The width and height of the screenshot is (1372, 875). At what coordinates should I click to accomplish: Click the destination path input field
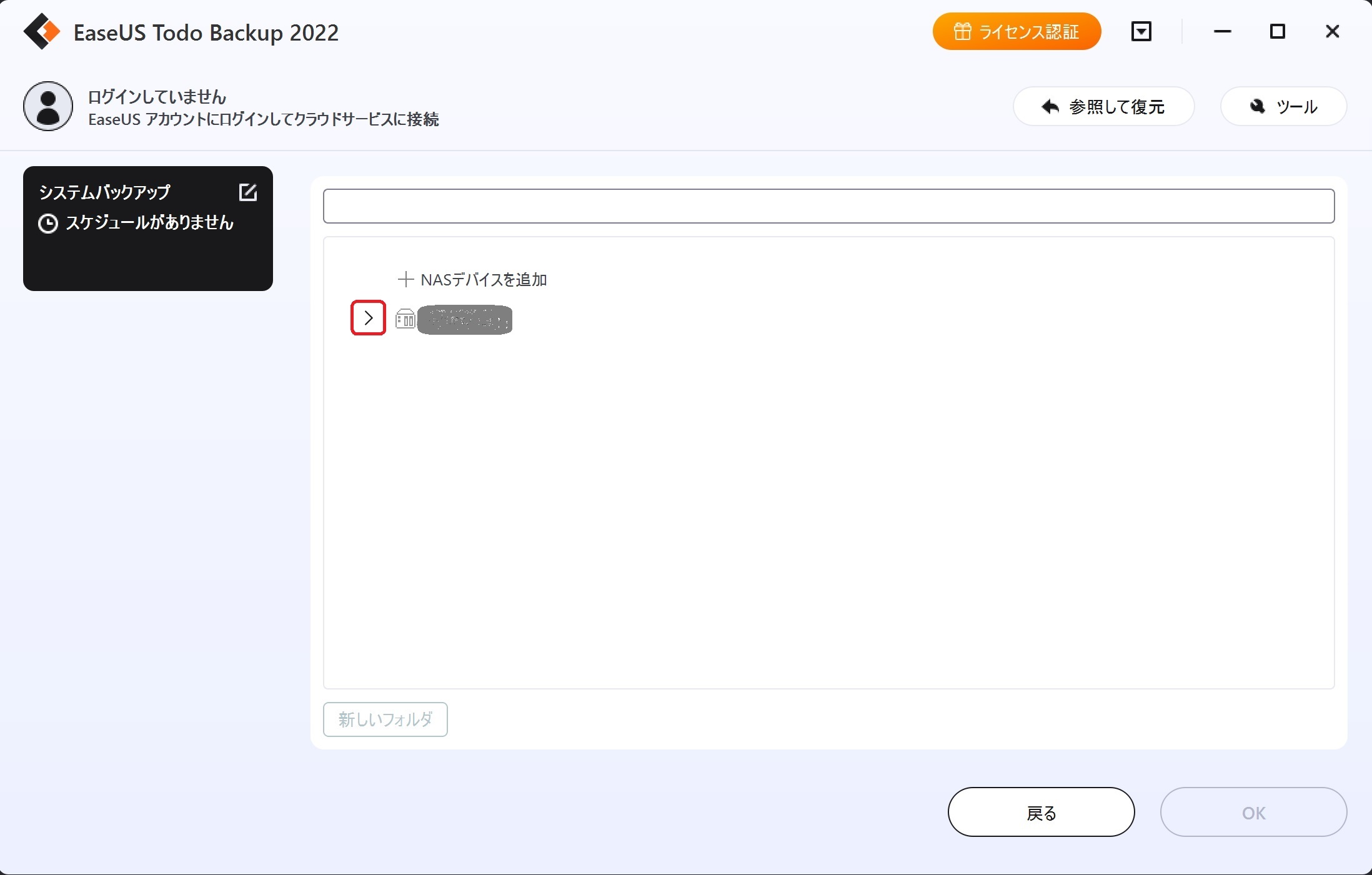[x=828, y=206]
